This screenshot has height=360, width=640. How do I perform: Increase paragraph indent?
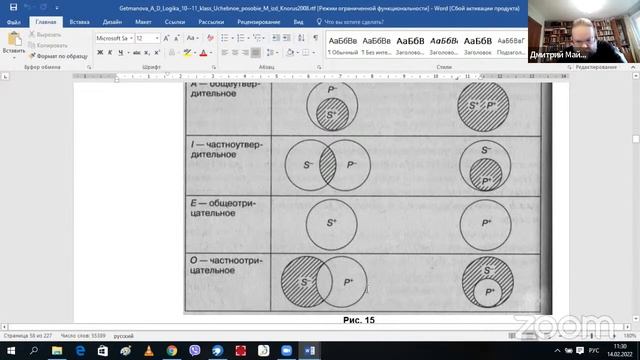coord(287,38)
